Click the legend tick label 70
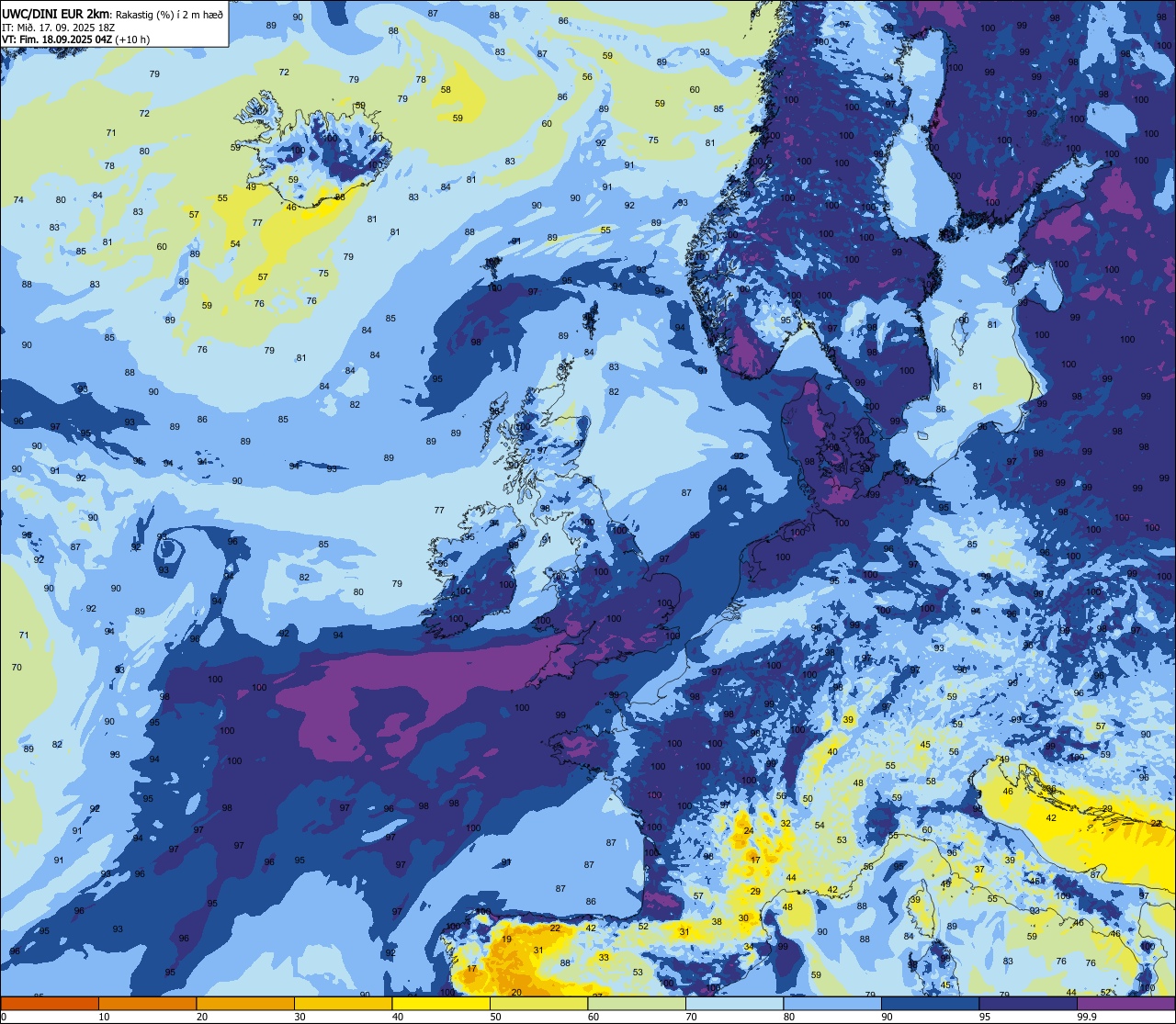Screen dimensions: 1176x1024 (691, 1017)
